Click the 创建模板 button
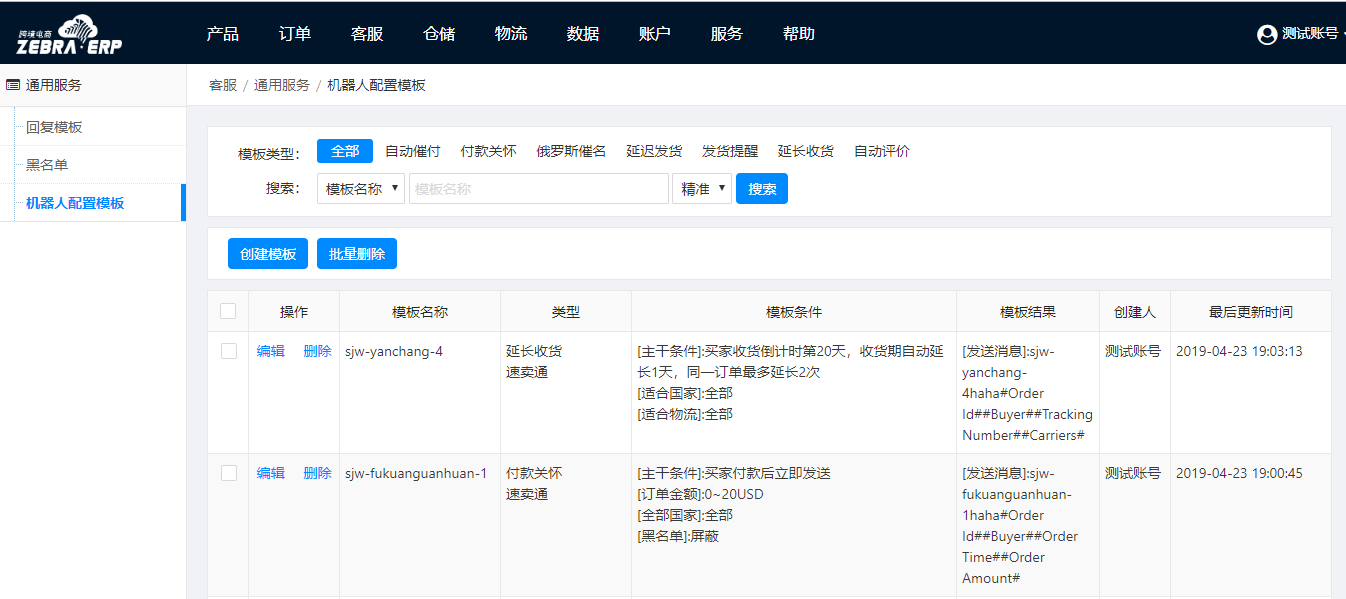This screenshot has width=1346, height=599. [268, 254]
